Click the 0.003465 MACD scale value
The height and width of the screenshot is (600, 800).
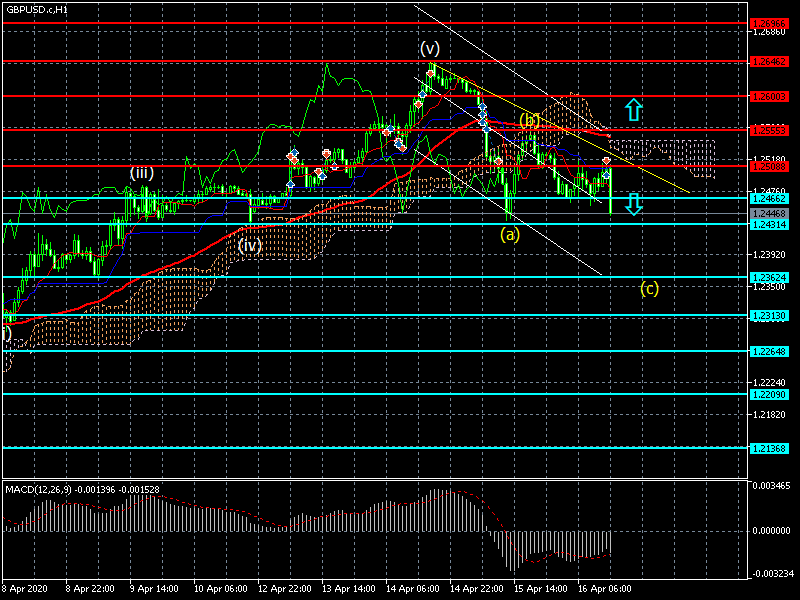point(771,486)
